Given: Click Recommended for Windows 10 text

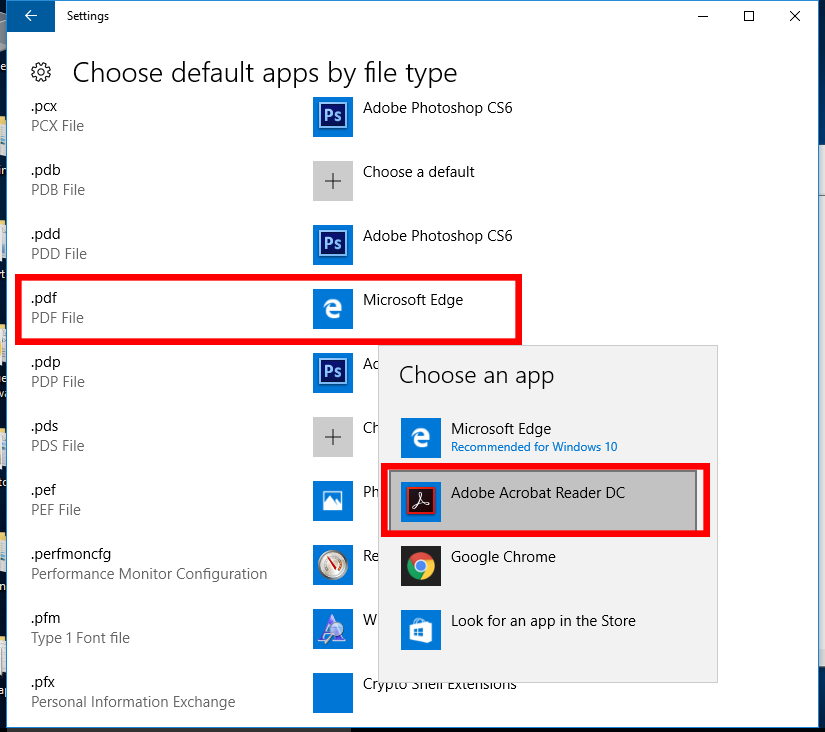Looking at the screenshot, I should pyautogui.click(x=534, y=447).
